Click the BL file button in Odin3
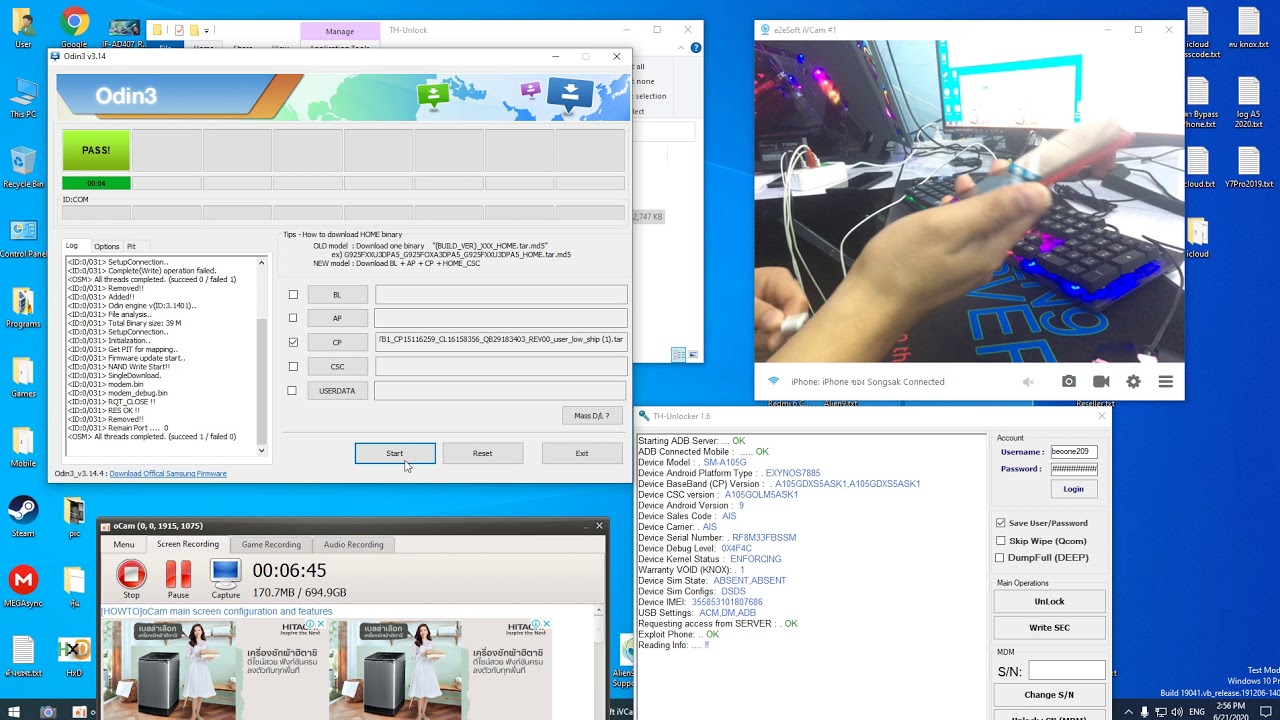This screenshot has height=720, width=1280. (x=337, y=295)
